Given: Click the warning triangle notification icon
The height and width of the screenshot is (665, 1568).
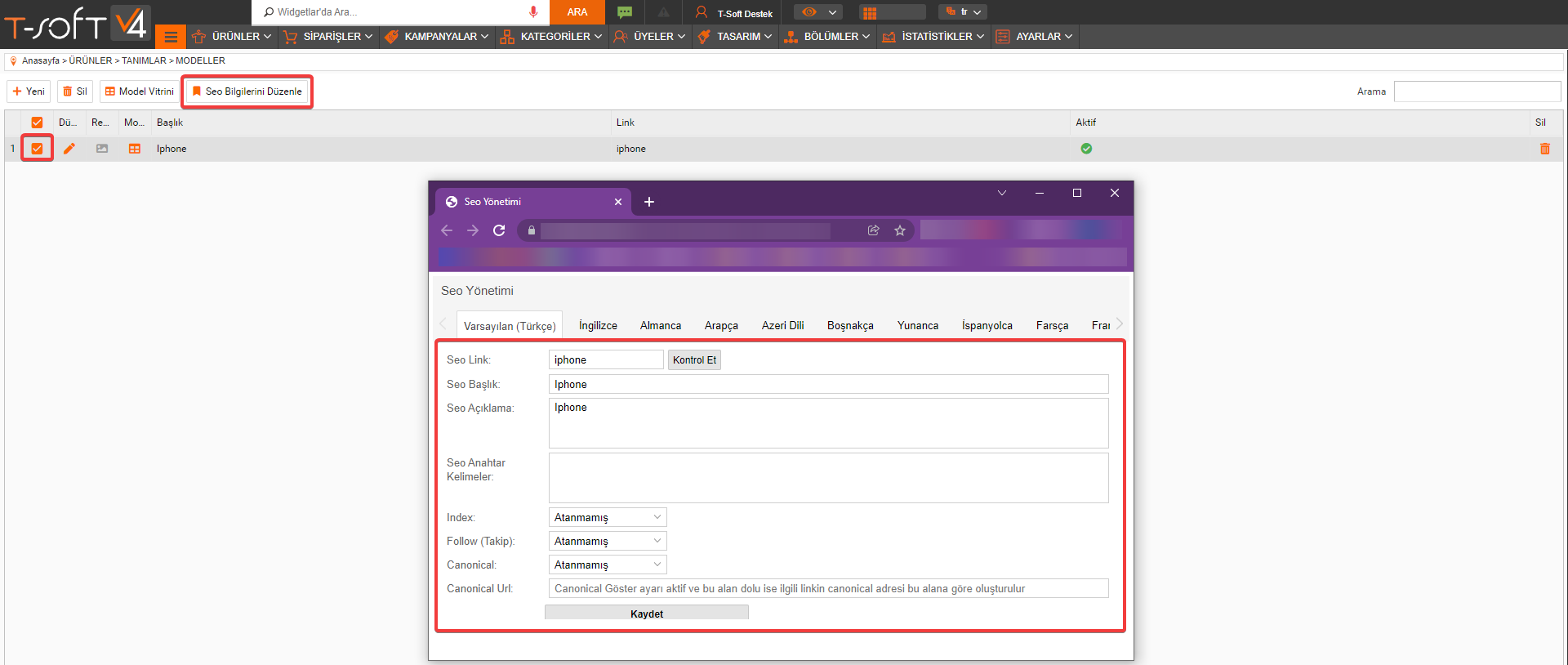Looking at the screenshot, I should 663,12.
